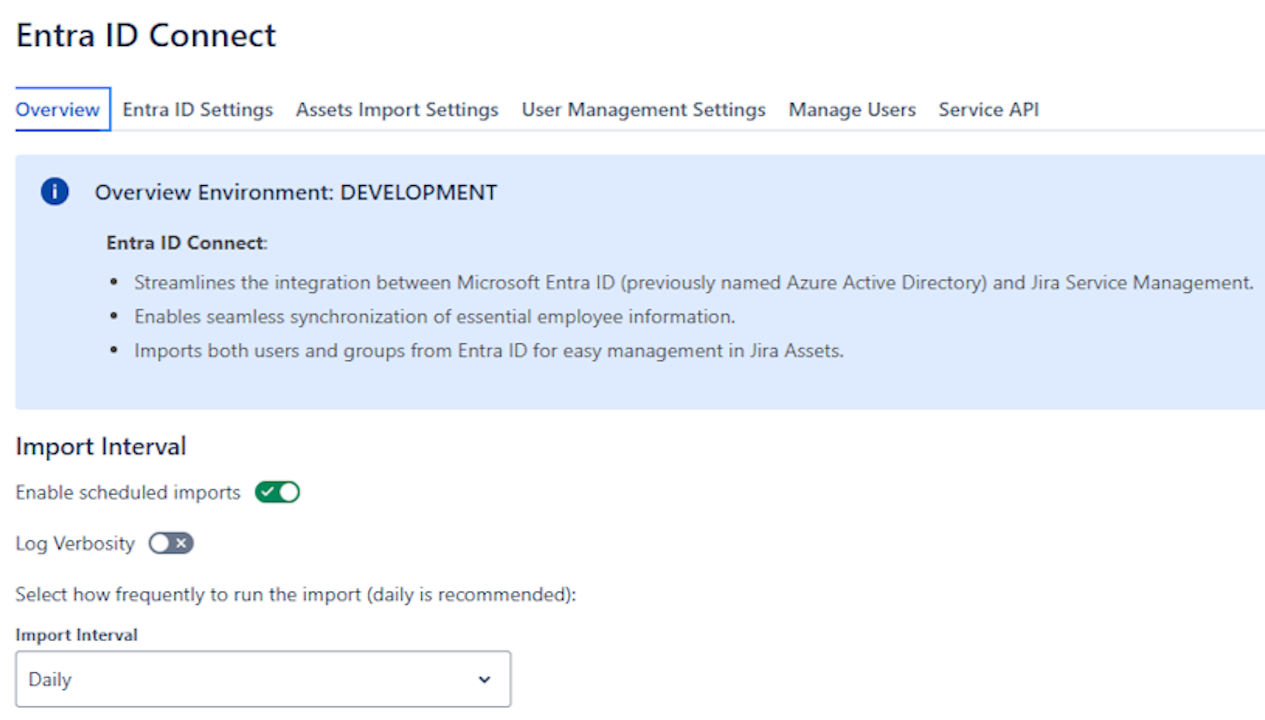Click the bold Entra ID Connect label inside the banner
This screenshot has width=1265, height=720.
[187, 243]
